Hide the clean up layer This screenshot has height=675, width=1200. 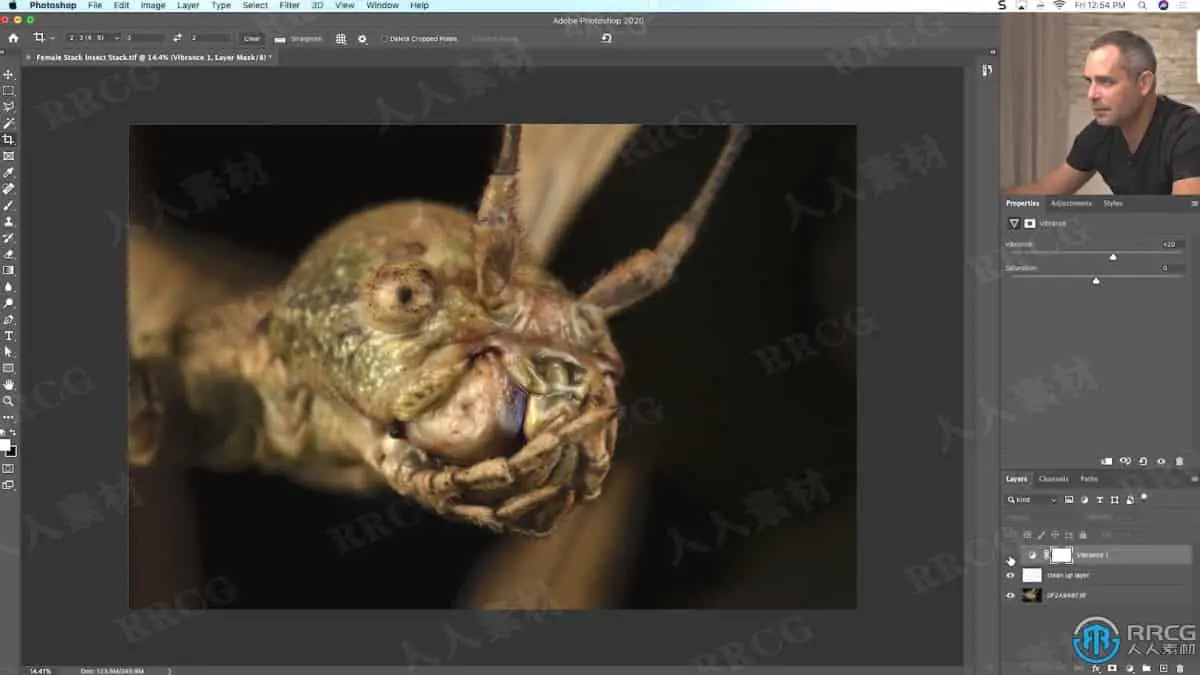[x=1010, y=575]
